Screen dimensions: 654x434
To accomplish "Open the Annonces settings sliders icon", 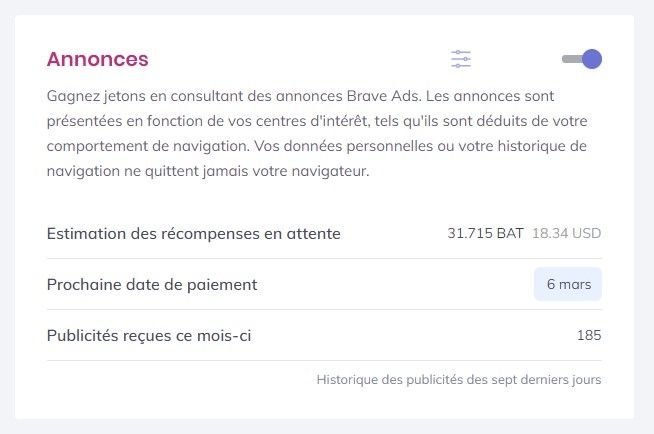I will click(x=461, y=59).
